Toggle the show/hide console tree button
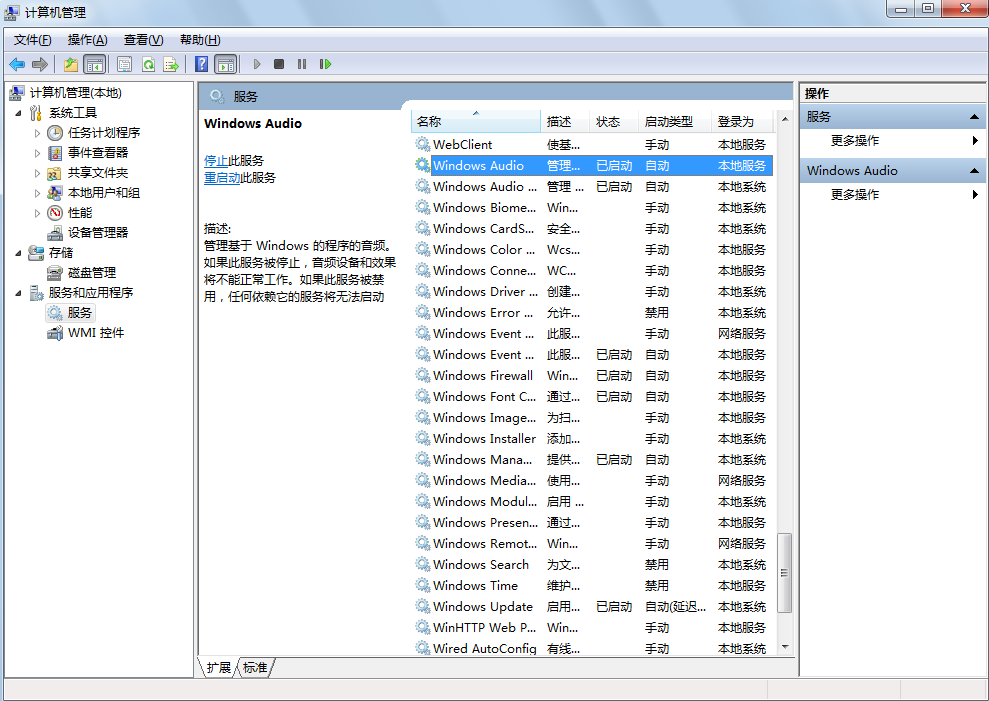The height and width of the screenshot is (701, 989). click(95, 64)
